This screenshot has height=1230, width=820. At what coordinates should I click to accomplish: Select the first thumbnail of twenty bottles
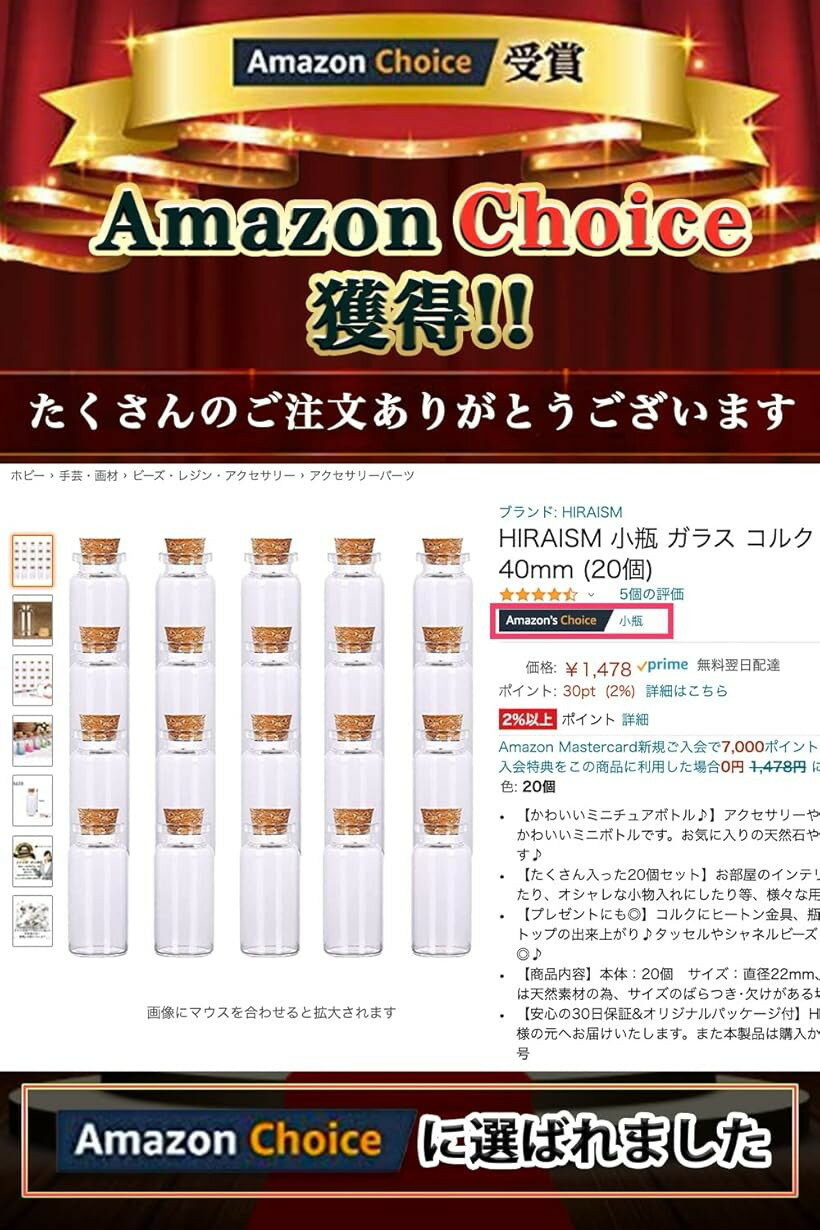(x=33, y=560)
